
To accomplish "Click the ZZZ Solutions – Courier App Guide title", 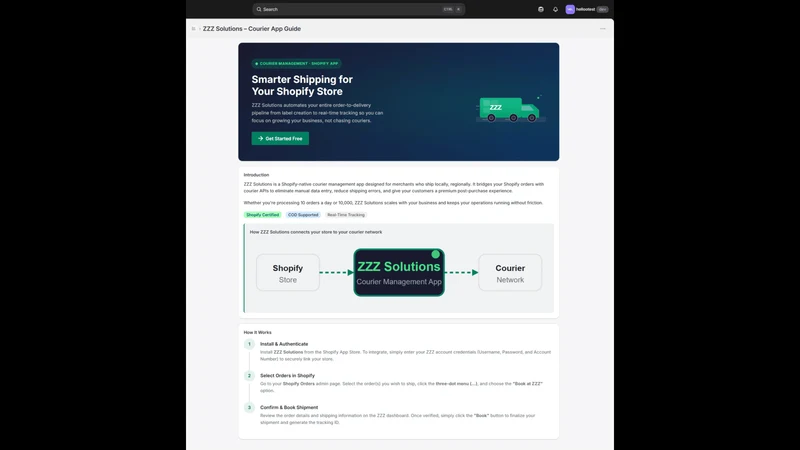I will [252, 29].
